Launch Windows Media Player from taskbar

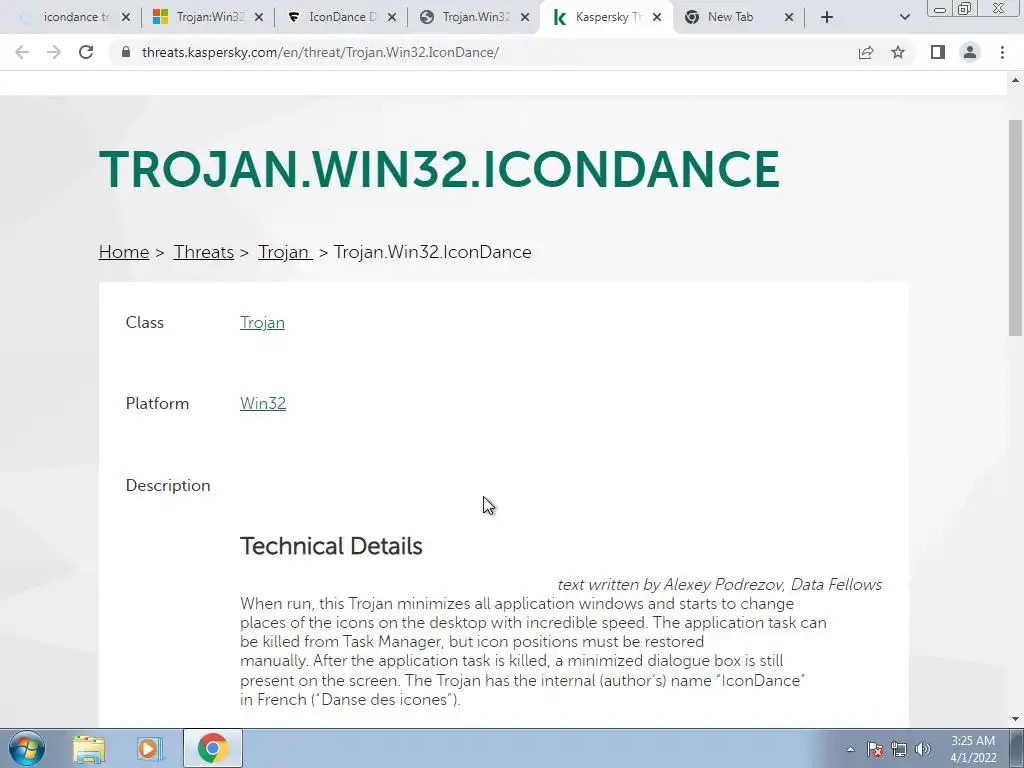pyautogui.click(x=150, y=749)
